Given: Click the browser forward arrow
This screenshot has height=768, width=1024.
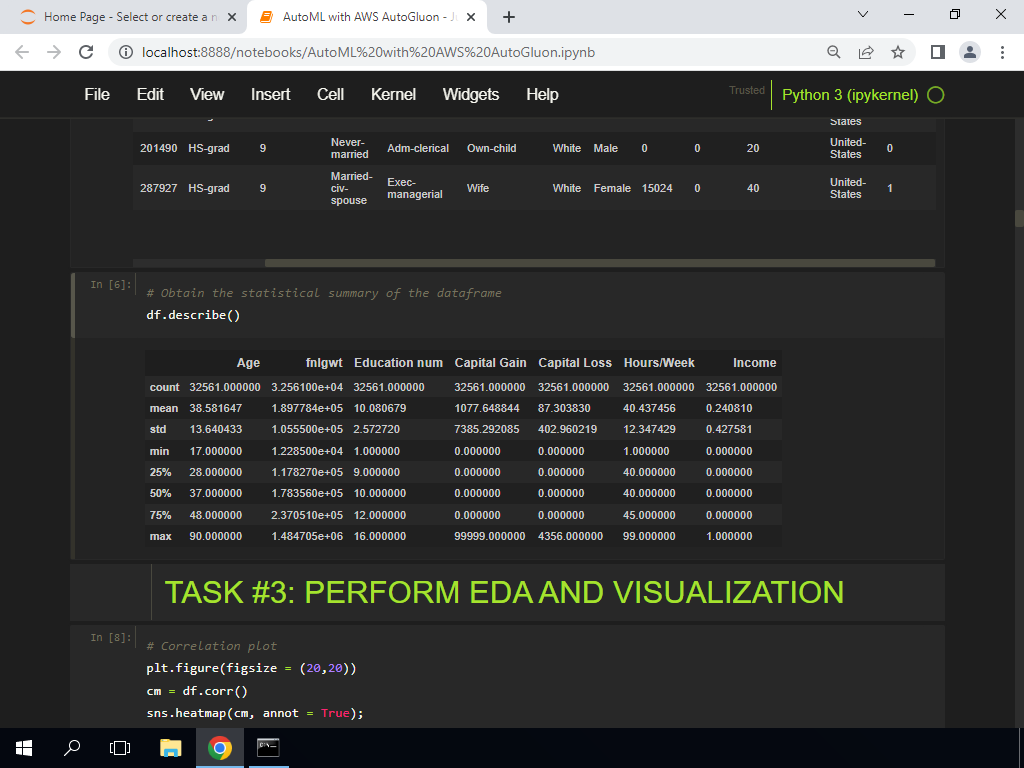Looking at the screenshot, I should click(x=54, y=52).
